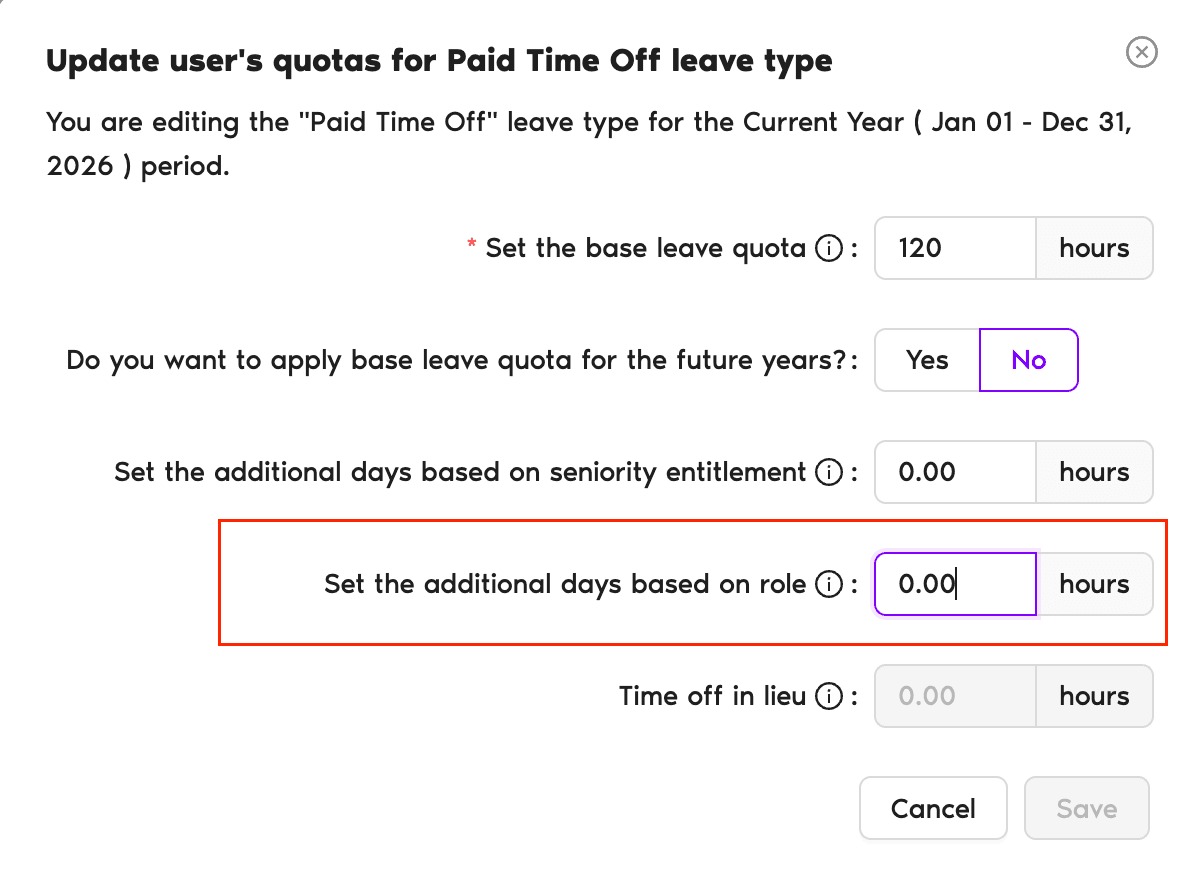Click the "Set the base leave quota" label
This screenshot has height=870, width=1190.
(x=645, y=248)
